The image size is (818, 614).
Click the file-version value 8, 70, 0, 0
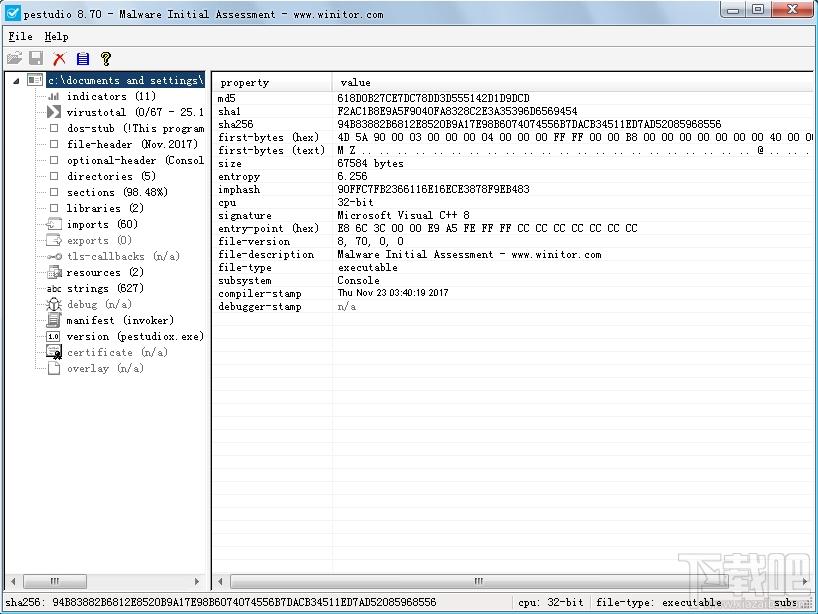click(370, 241)
